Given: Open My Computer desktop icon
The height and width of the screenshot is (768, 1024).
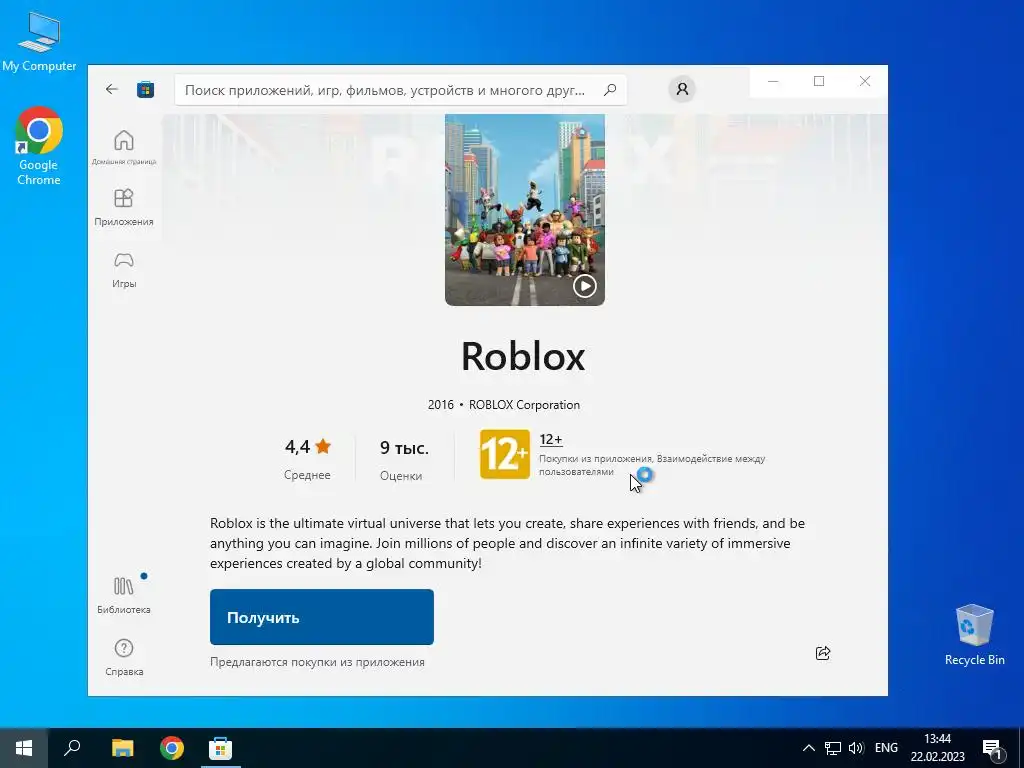Looking at the screenshot, I should pos(39,41).
